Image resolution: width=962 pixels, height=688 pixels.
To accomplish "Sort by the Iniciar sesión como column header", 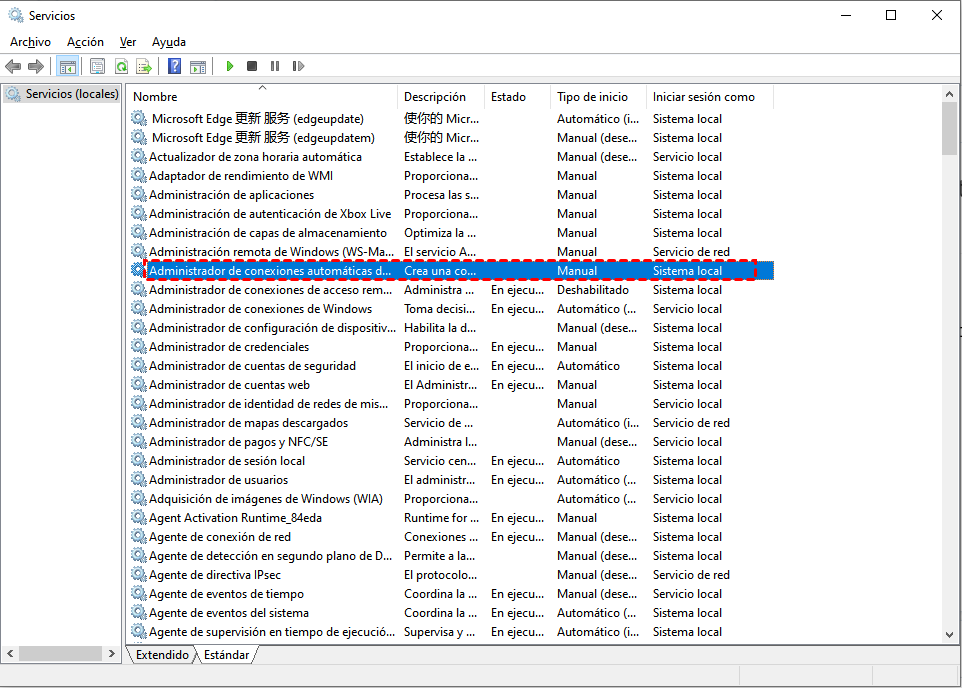I will point(710,96).
